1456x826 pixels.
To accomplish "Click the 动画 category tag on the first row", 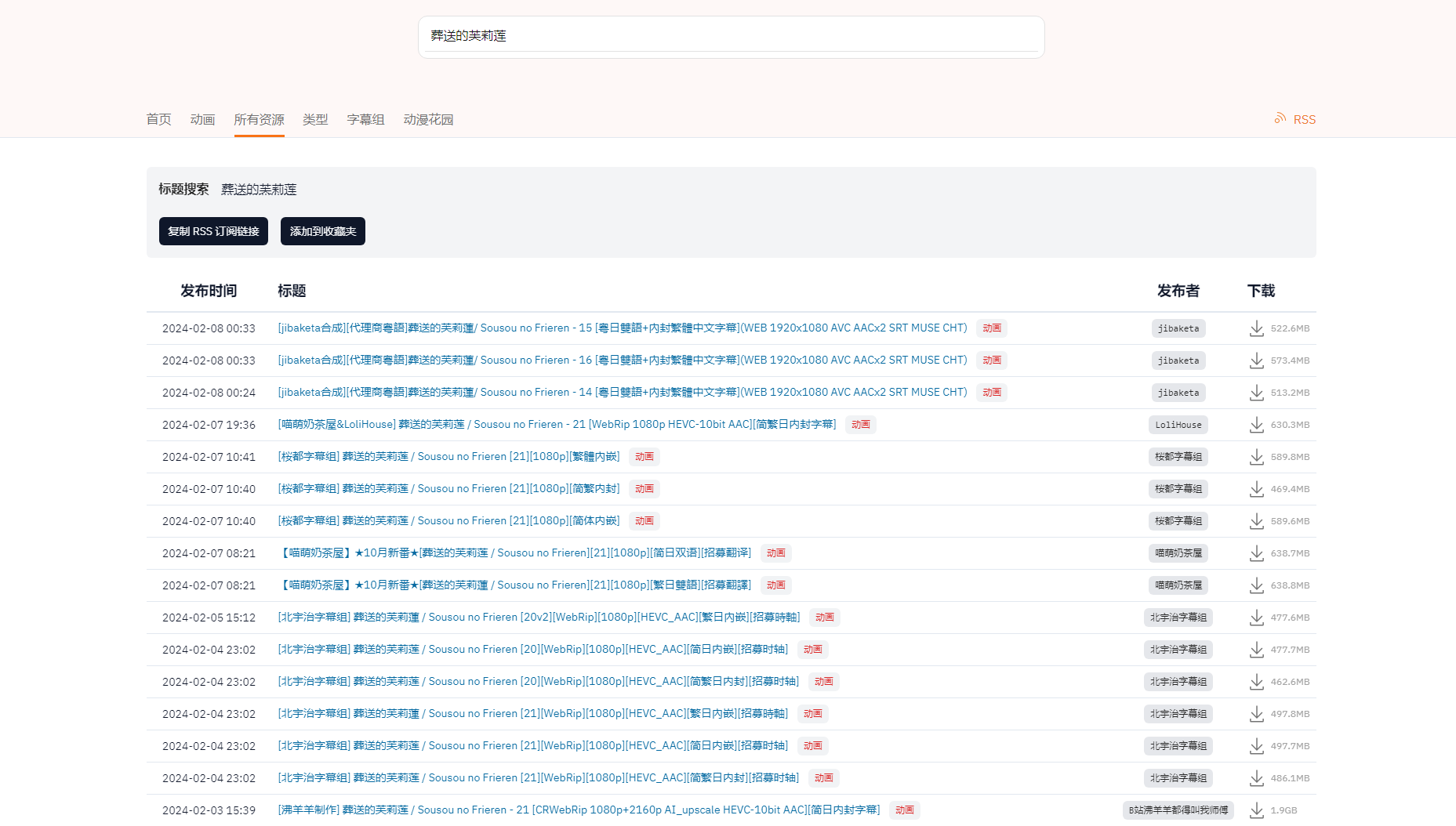I will (x=991, y=328).
